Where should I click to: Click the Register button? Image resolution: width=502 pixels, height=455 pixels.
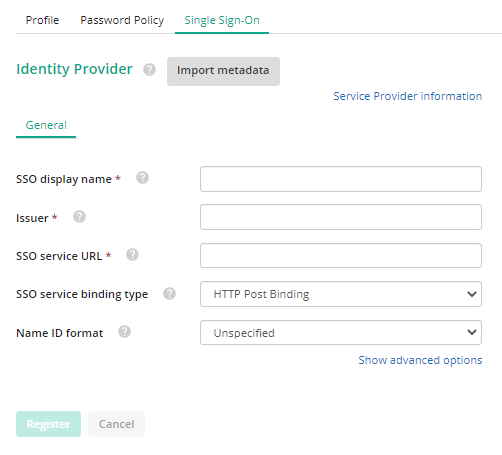pyautogui.click(x=48, y=424)
